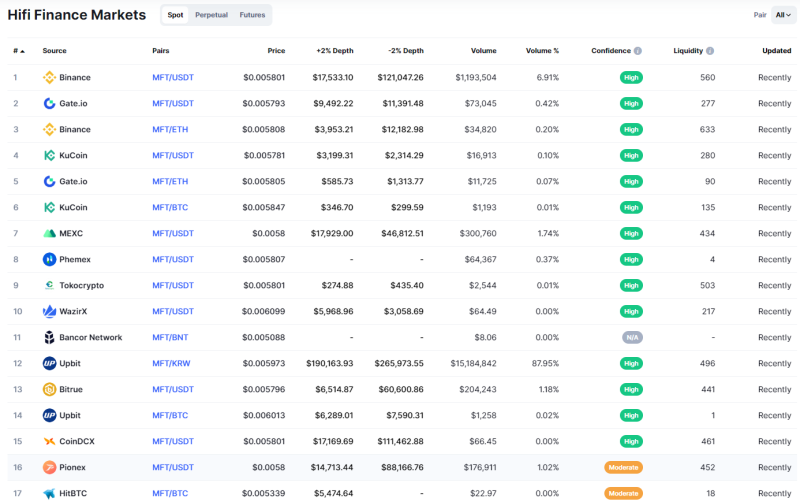Click the Upbit logo in the MFT/KRW row
Screen dimensions: 800x502
click(49, 363)
